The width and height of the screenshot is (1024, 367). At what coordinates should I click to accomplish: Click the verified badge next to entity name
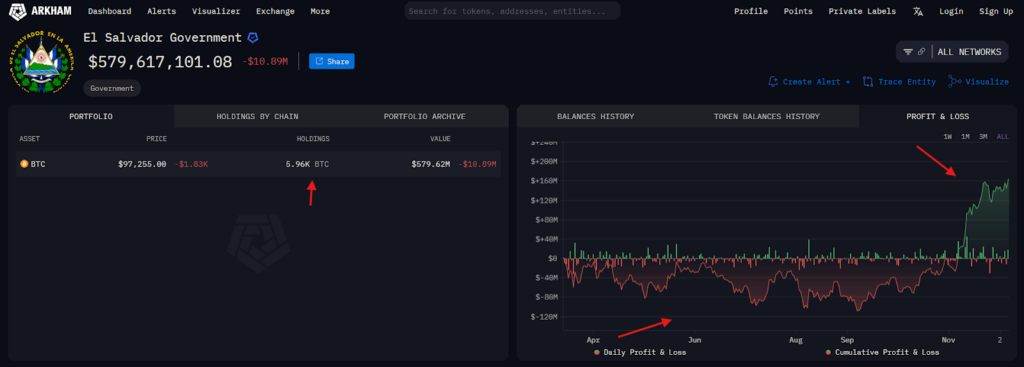tap(252, 38)
